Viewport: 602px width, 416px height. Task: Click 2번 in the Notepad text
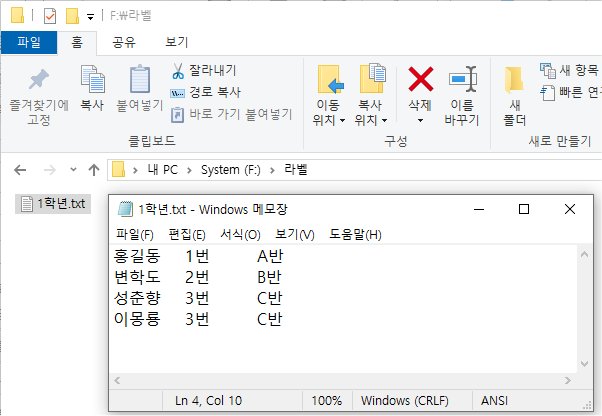(x=197, y=277)
